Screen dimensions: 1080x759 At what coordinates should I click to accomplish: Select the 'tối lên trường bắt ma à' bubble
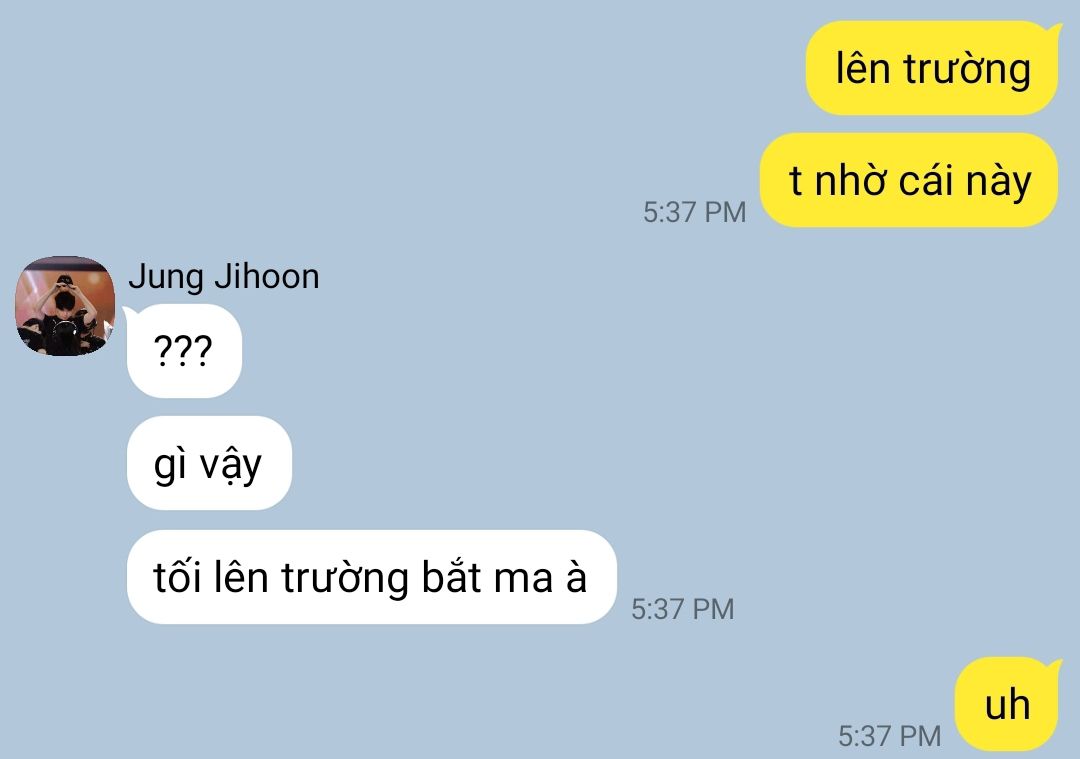tap(371, 577)
